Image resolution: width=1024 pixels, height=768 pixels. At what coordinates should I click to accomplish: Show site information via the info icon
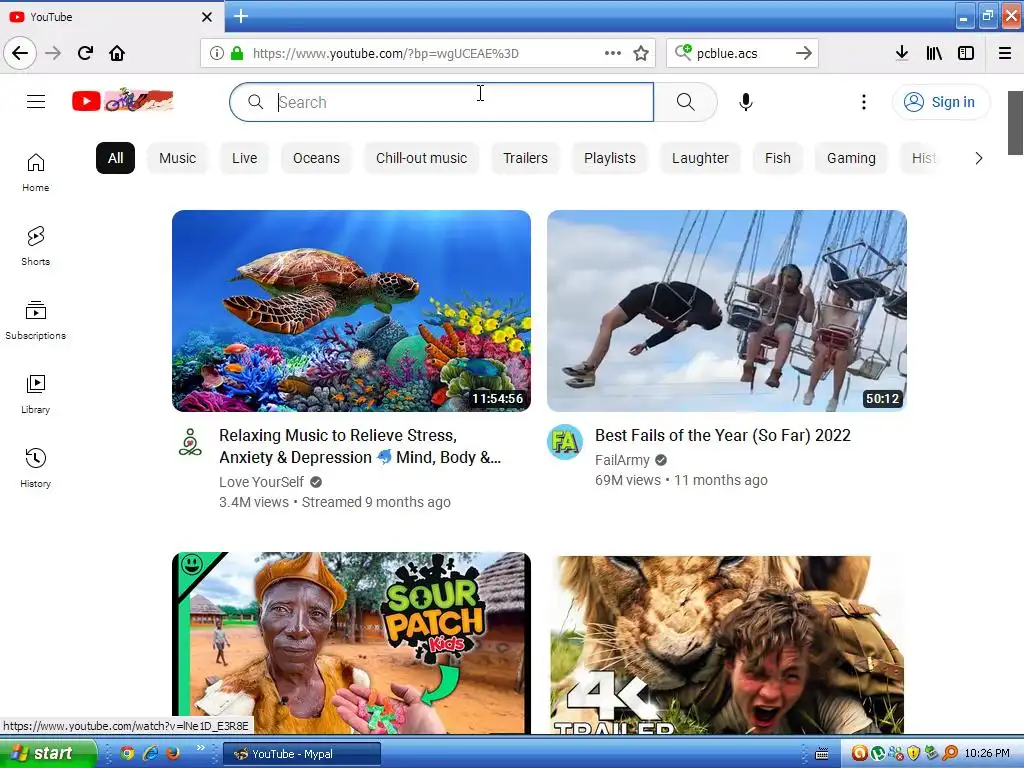(217, 53)
